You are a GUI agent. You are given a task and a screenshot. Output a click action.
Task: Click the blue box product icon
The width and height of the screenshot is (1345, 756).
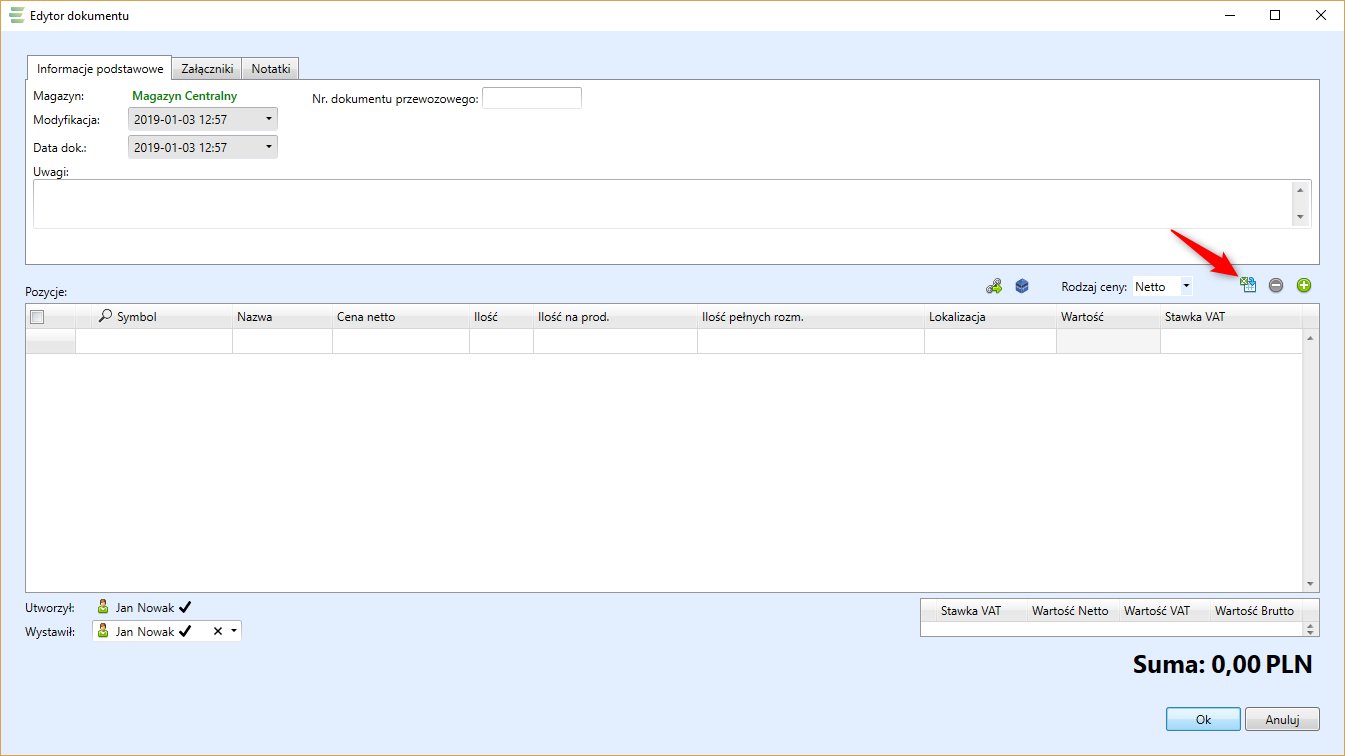coord(1022,286)
